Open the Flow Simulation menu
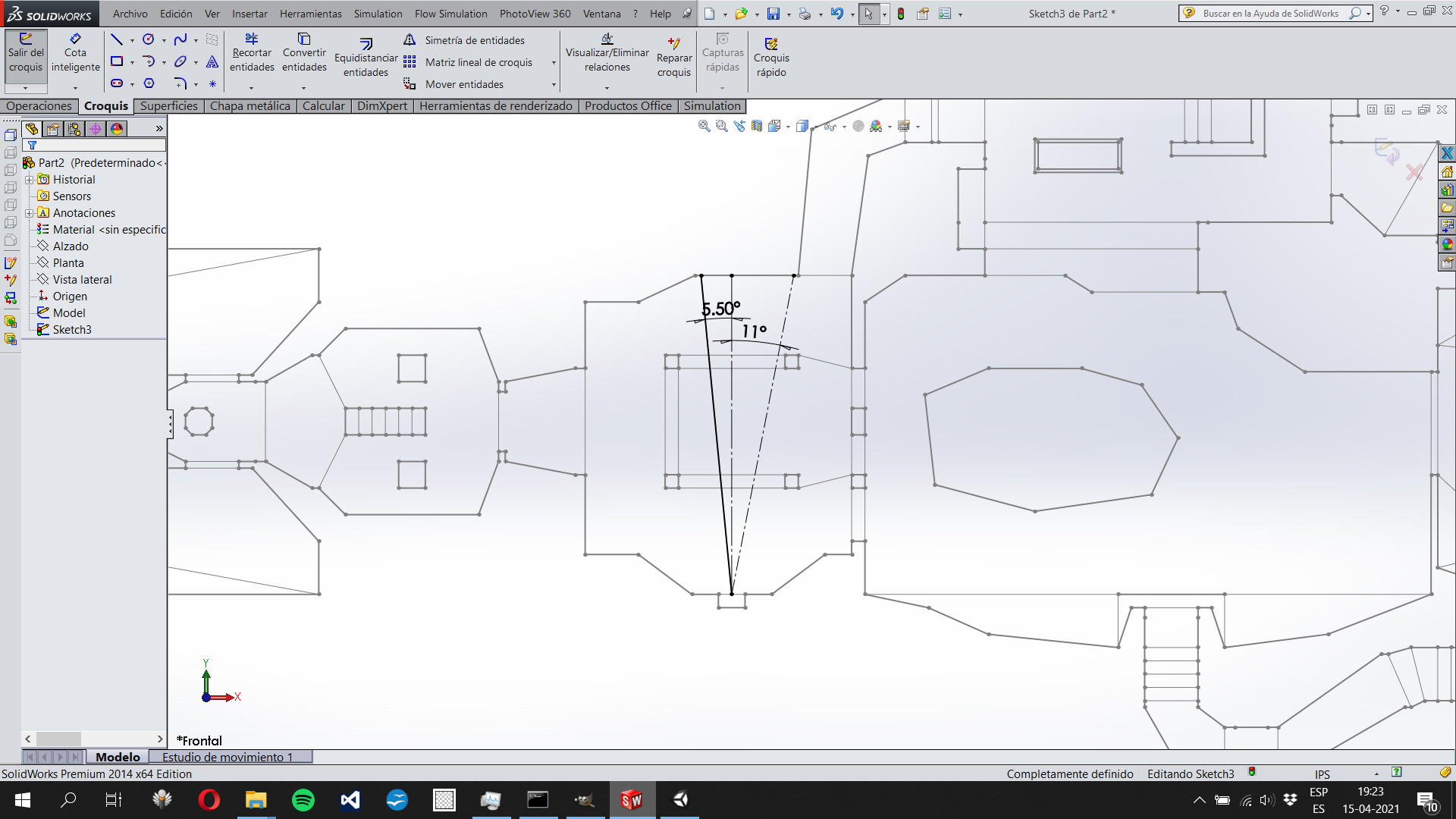 450,14
